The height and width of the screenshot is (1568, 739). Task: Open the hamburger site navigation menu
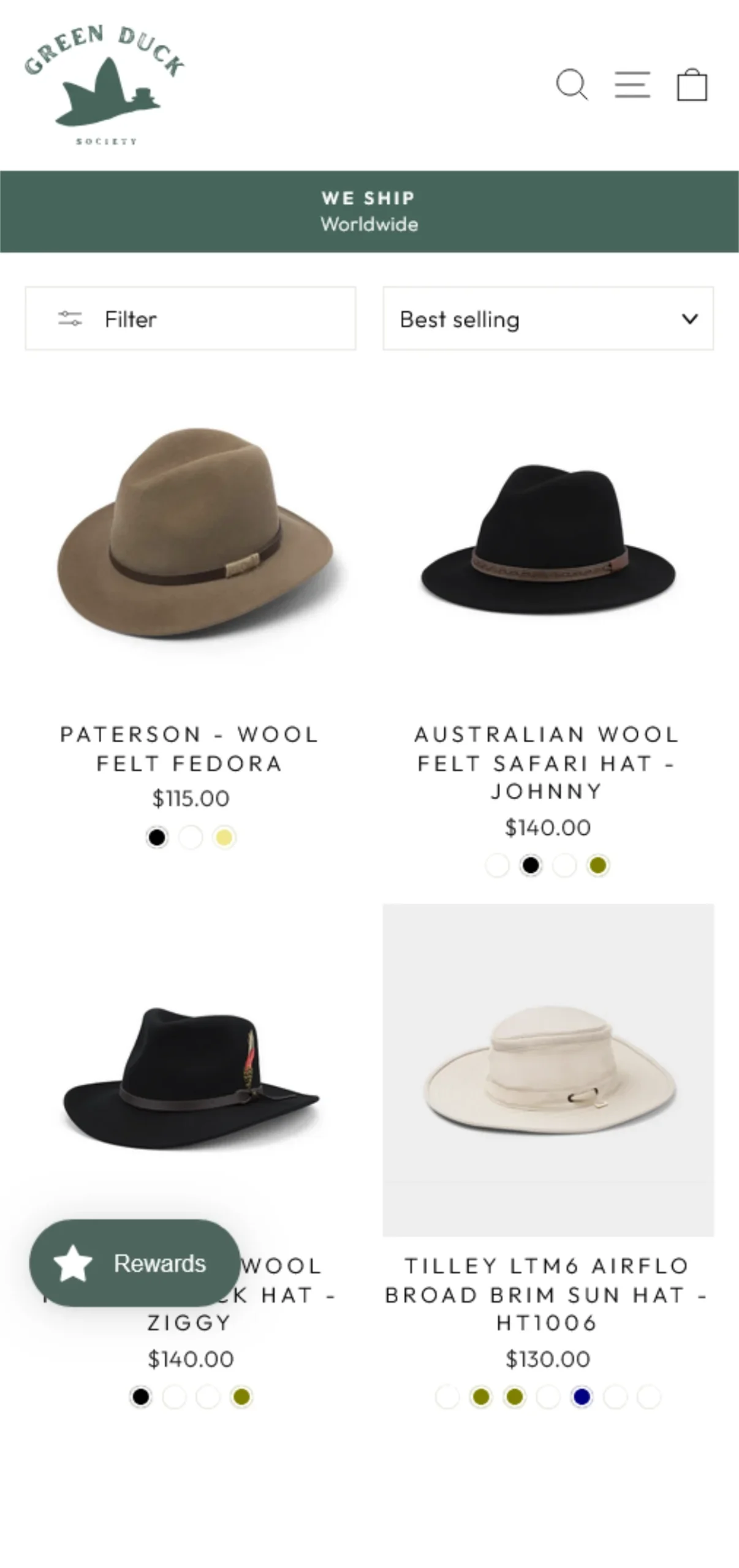click(x=632, y=85)
